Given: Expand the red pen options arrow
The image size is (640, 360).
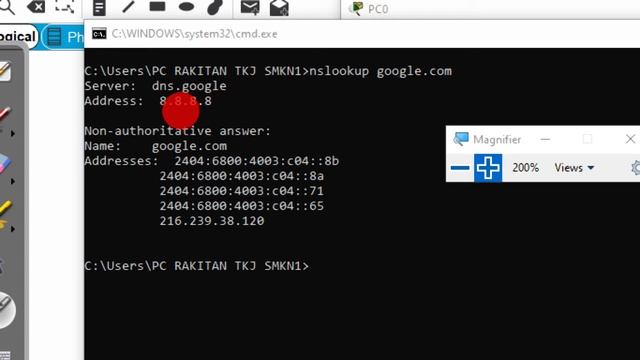Looking at the screenshot, I should [x=13, y=133].
